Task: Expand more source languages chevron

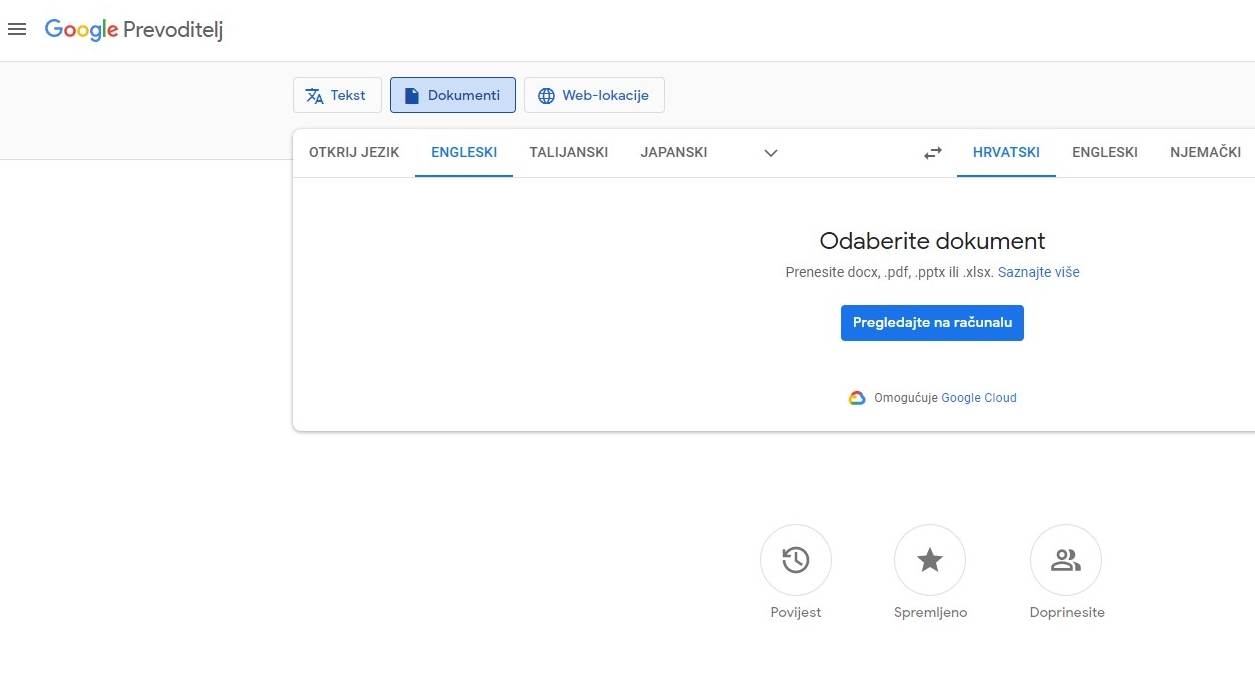Action: click(771, 153)
